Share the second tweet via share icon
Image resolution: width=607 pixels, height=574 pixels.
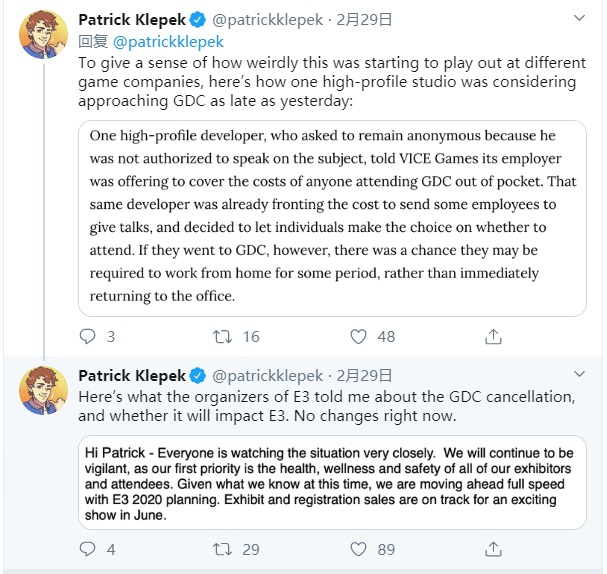point(492,549)
